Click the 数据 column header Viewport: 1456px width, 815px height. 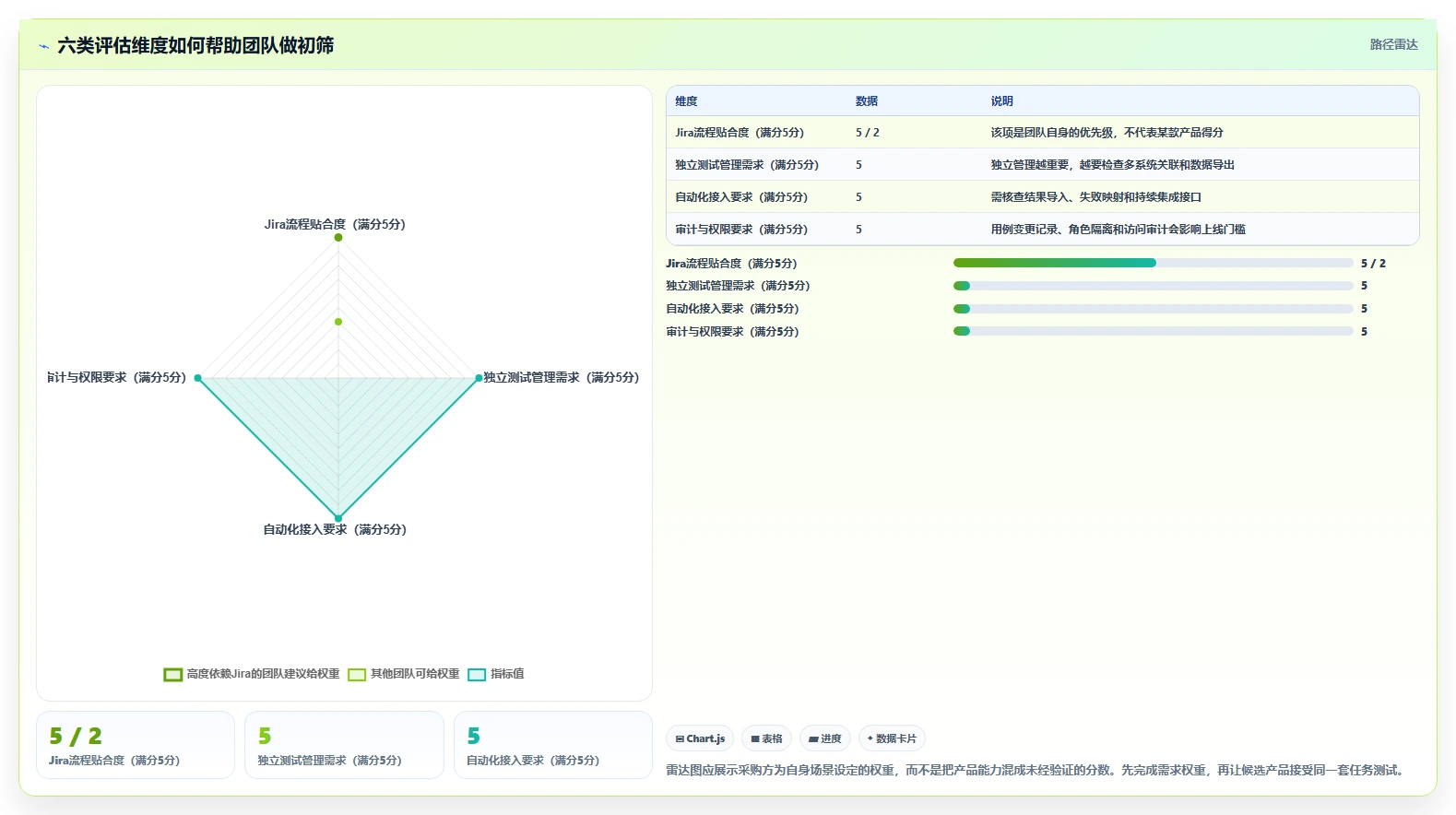click(x=867, y=101)
